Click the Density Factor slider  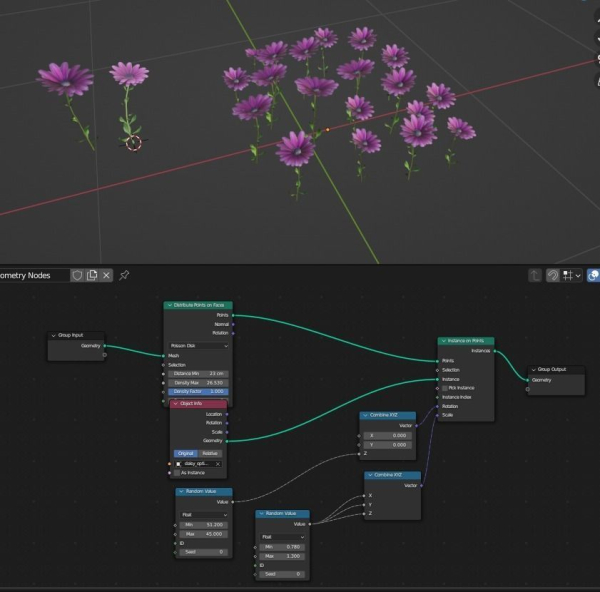tap(198, 391)
